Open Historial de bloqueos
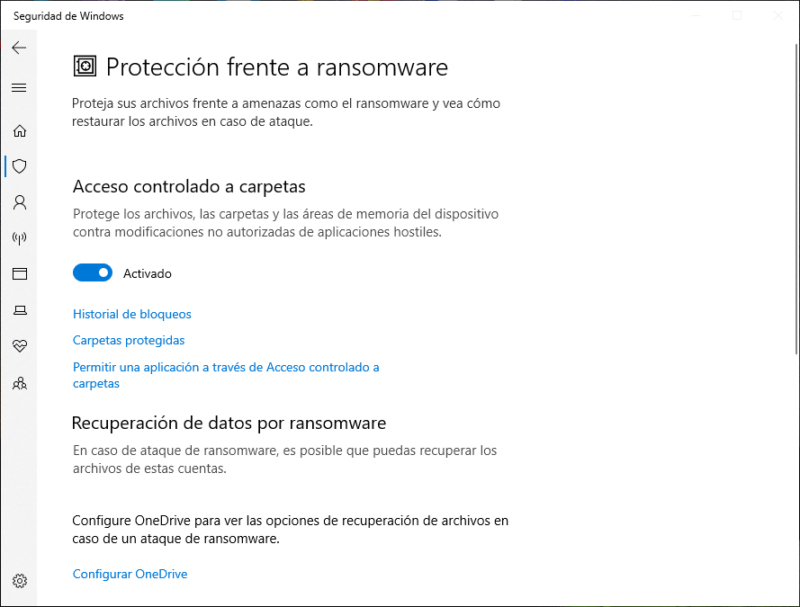Screen dimensions: 800x607 tap(131, 314)
